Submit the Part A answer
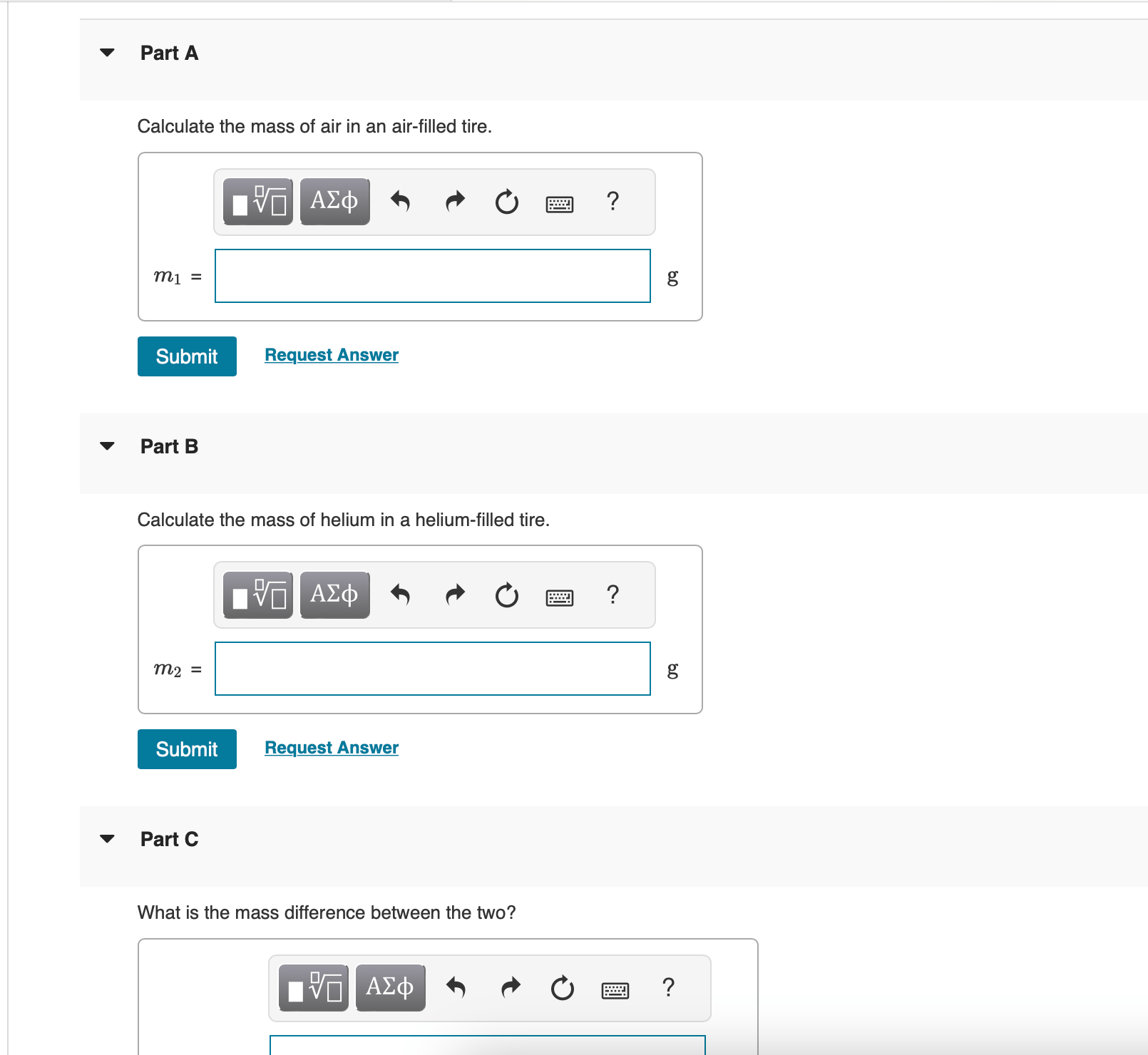 point(187,356)
